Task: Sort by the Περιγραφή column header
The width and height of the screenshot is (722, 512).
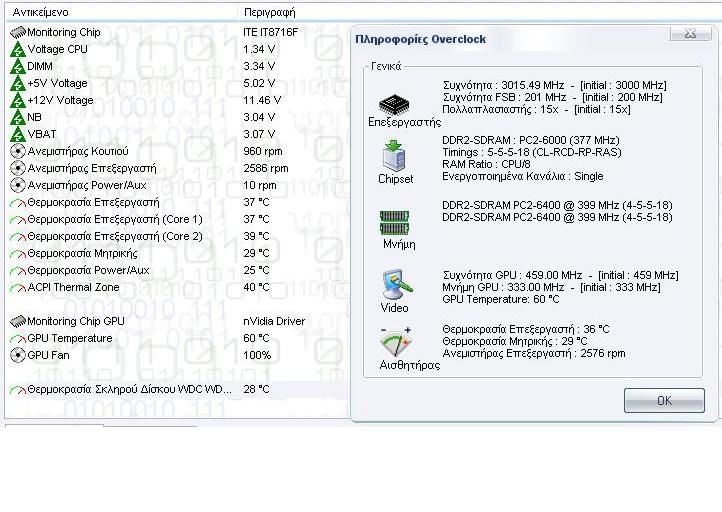Action: (x=269, y=12)
